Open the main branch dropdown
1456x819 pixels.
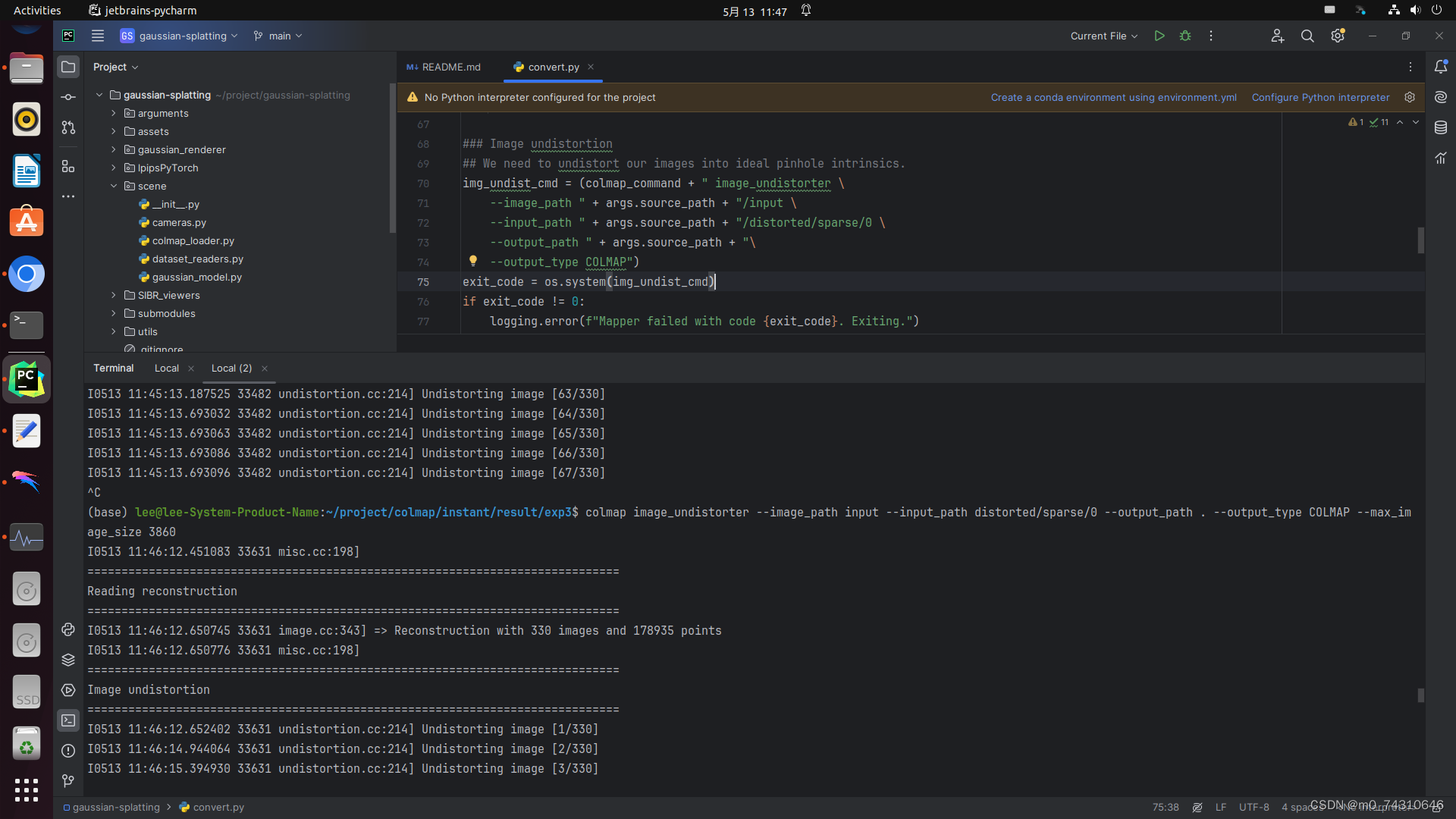click(x=278, y=36)
